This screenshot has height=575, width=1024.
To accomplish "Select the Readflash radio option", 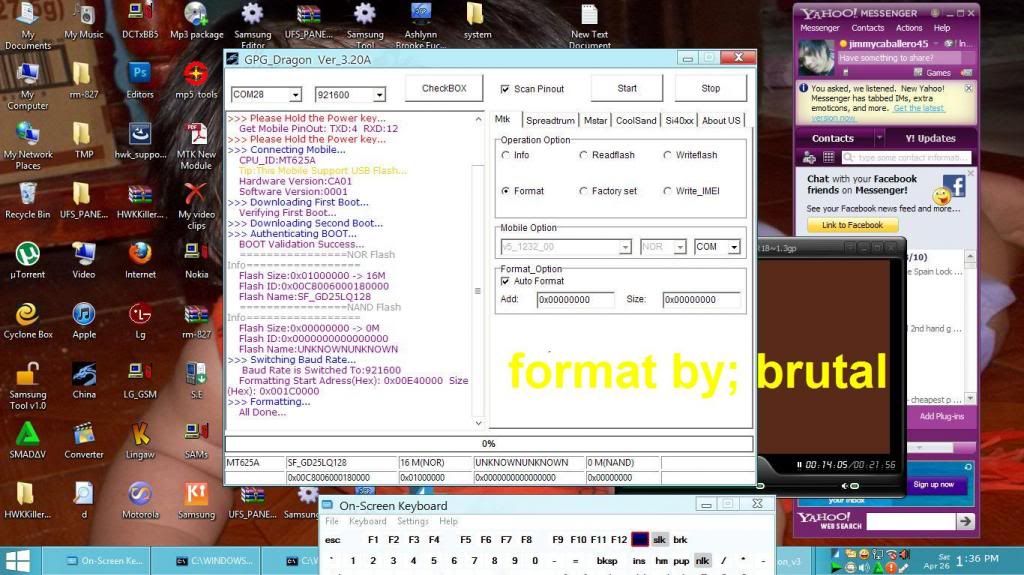I will click(584, 155).
